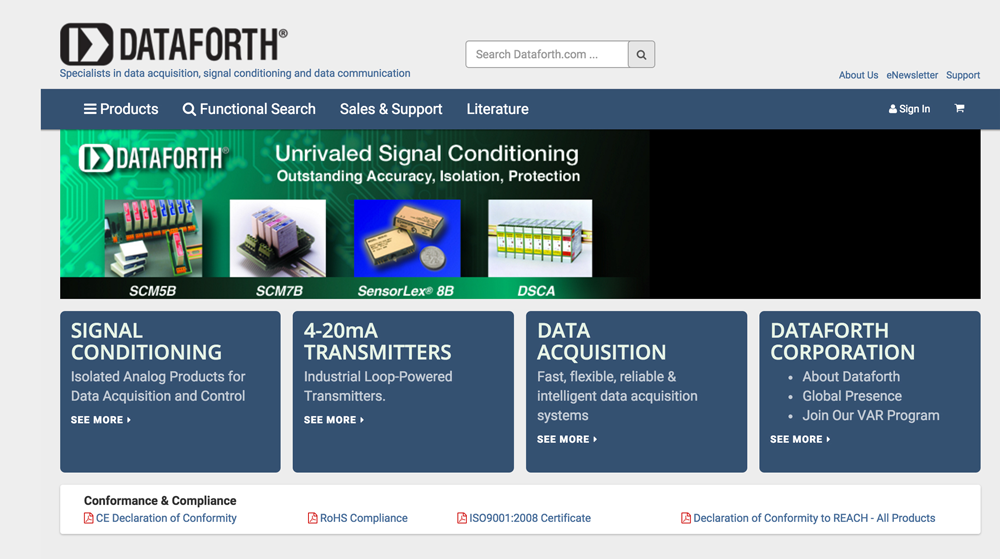1000x559 pixels.
Task: Open the Products menu
Action: coord(121,109)
